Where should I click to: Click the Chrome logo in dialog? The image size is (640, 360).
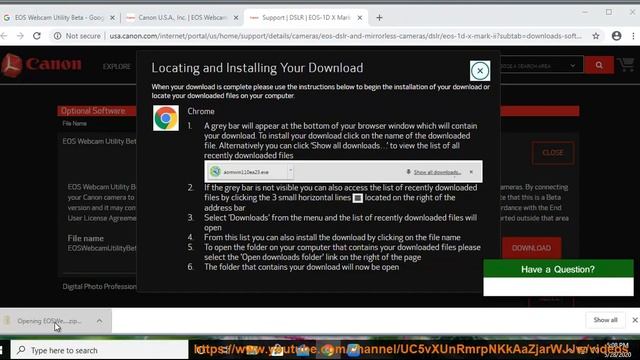[x=166, y=118]
